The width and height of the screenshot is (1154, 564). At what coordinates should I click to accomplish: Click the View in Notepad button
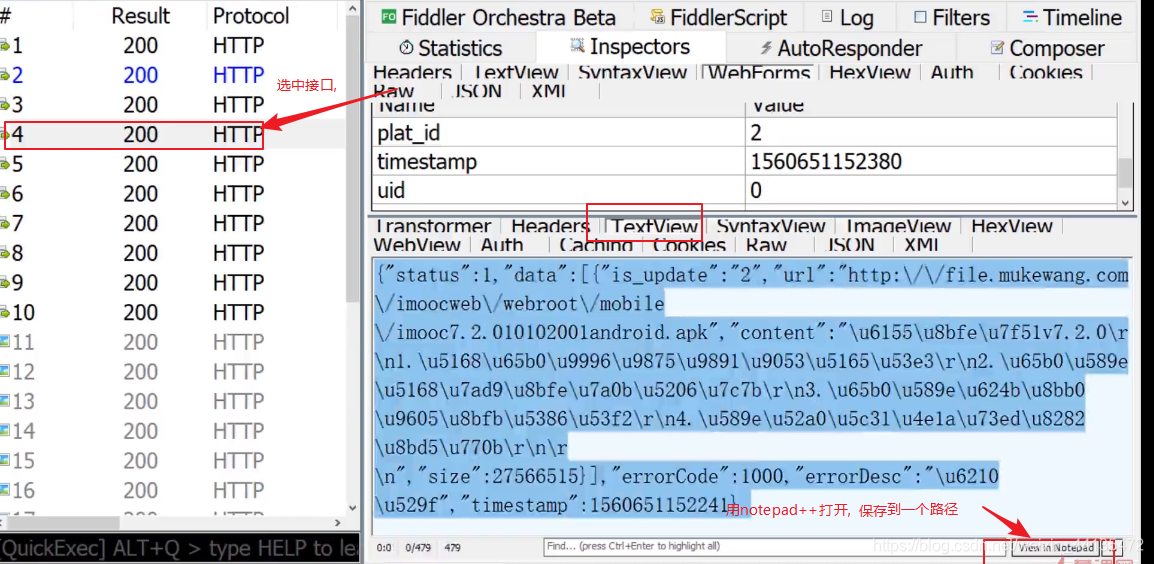point(1057,547)
